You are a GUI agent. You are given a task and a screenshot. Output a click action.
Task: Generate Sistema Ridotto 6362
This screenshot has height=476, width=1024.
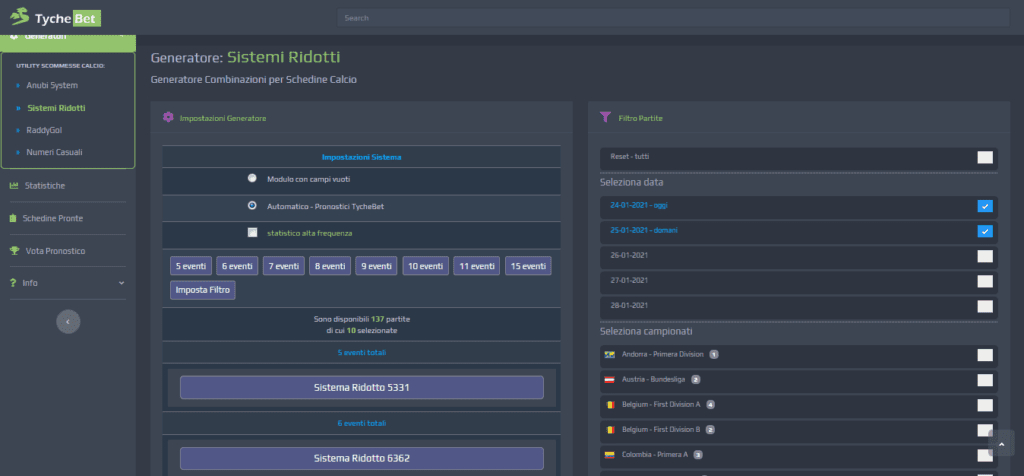point(362,458)
